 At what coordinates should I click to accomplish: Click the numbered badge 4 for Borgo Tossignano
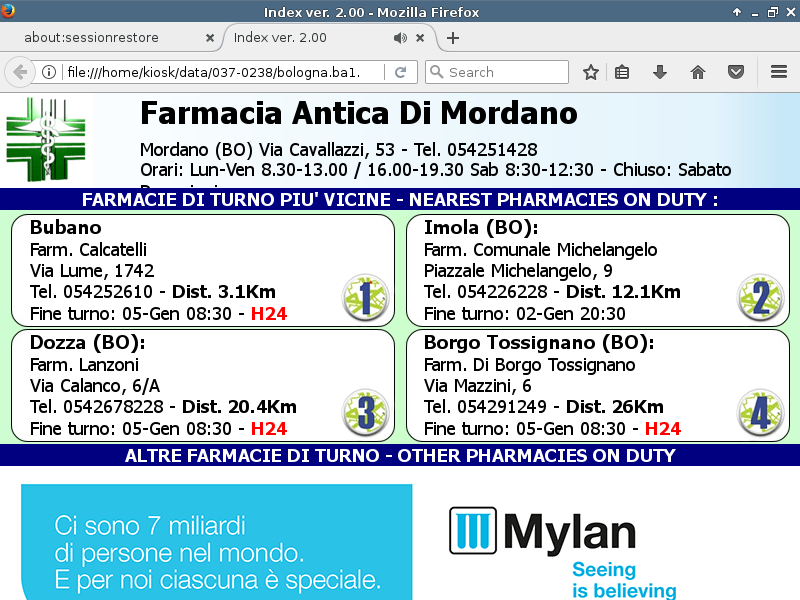(x=760, y=413)
